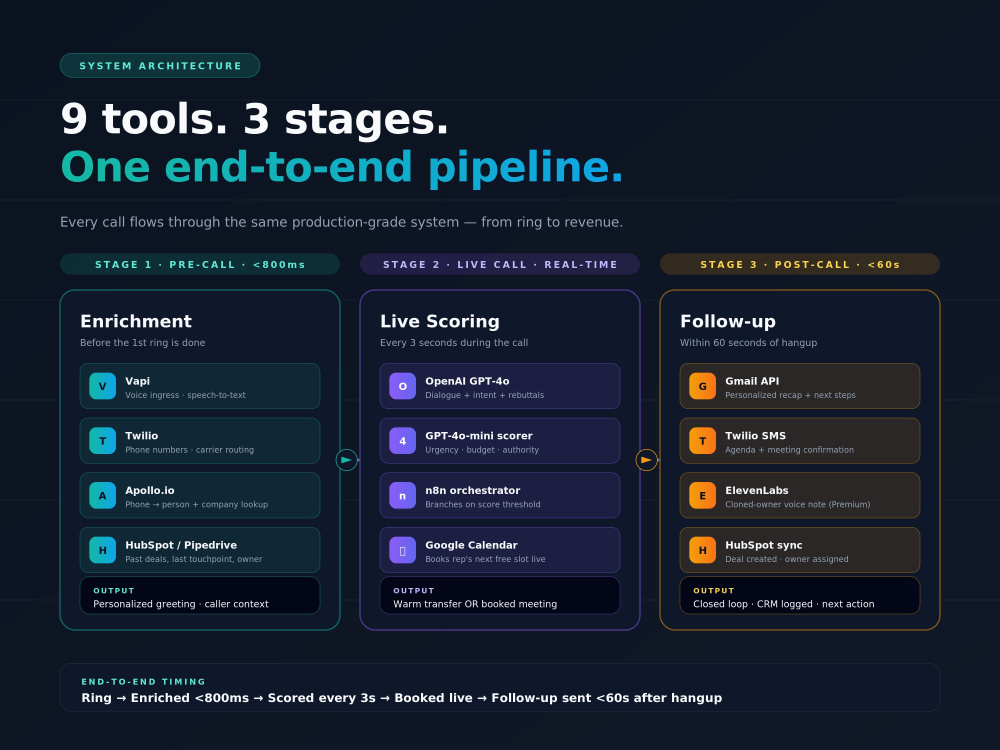The image size is (1000, 750).
Task: Click the Apollo.io 'A' icon
Action: coord(103,496)
